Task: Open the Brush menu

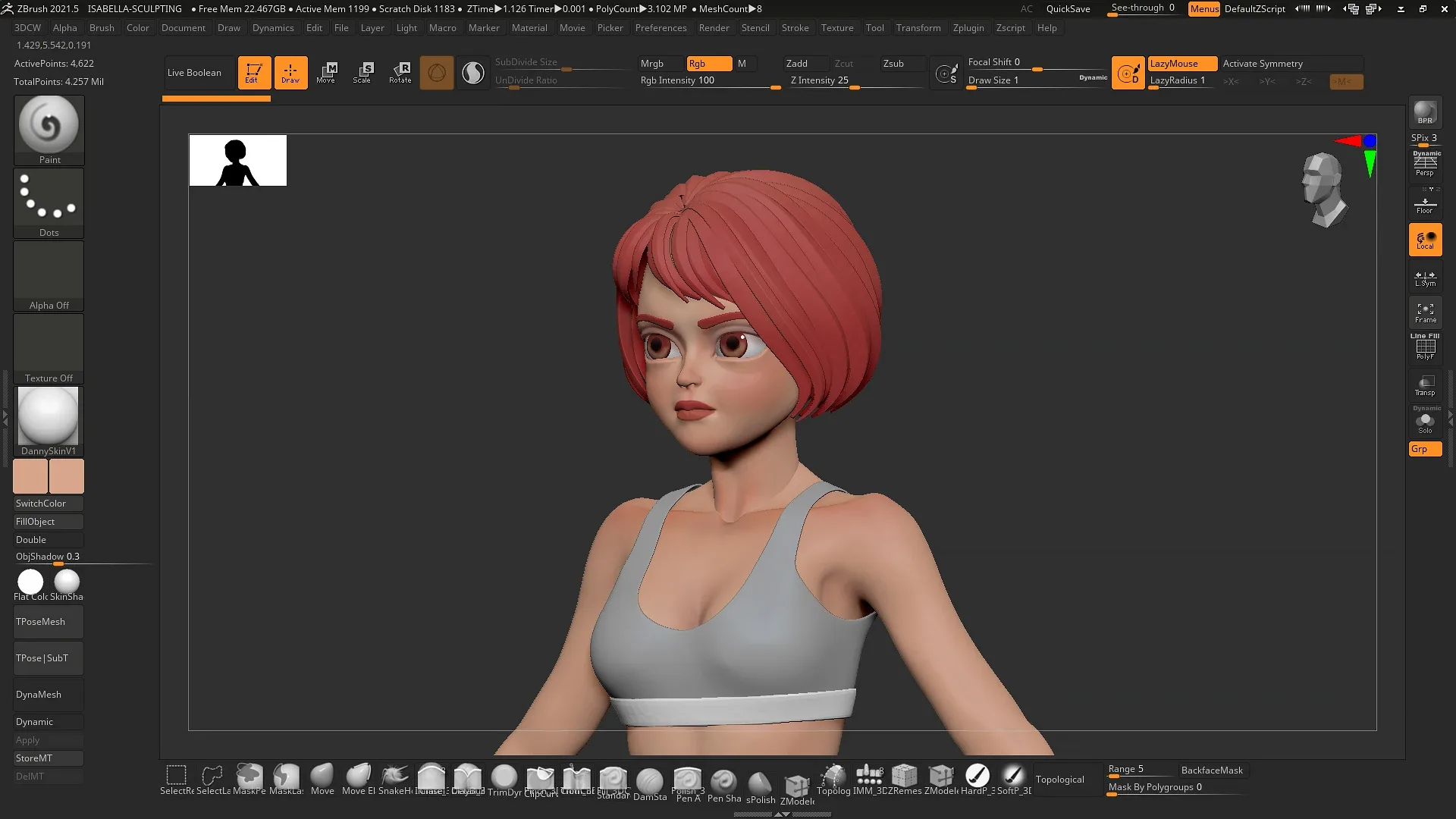Action: point(101,28)
